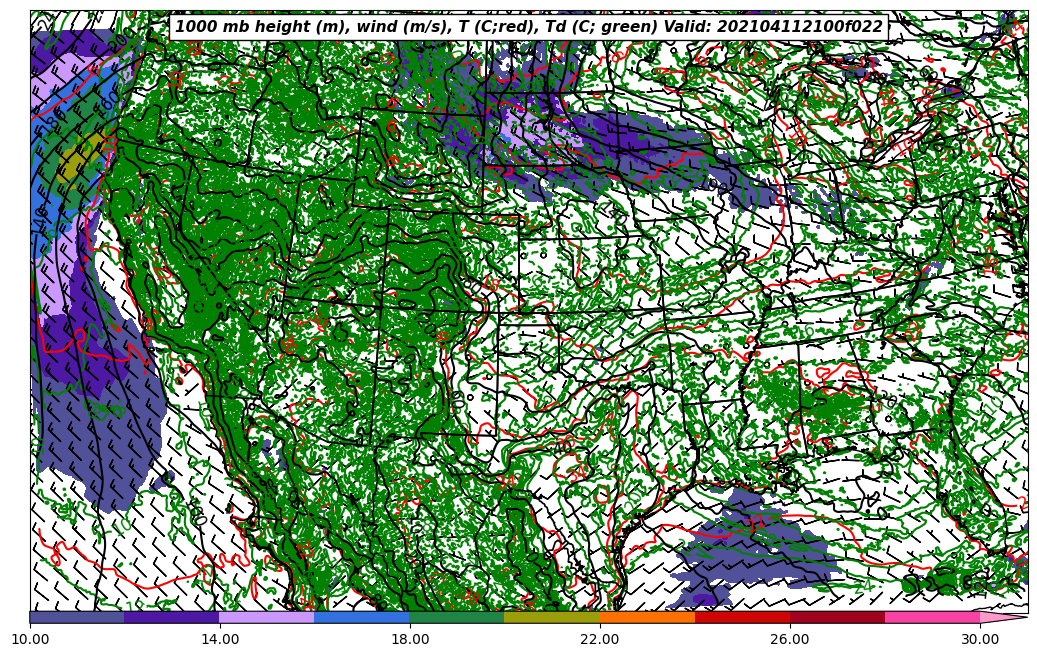The height and width of the screenshot is (657, 1037).
Task: Click the olive wind maximum off the Pacific Northwest
Action: [x=79, y=158]
